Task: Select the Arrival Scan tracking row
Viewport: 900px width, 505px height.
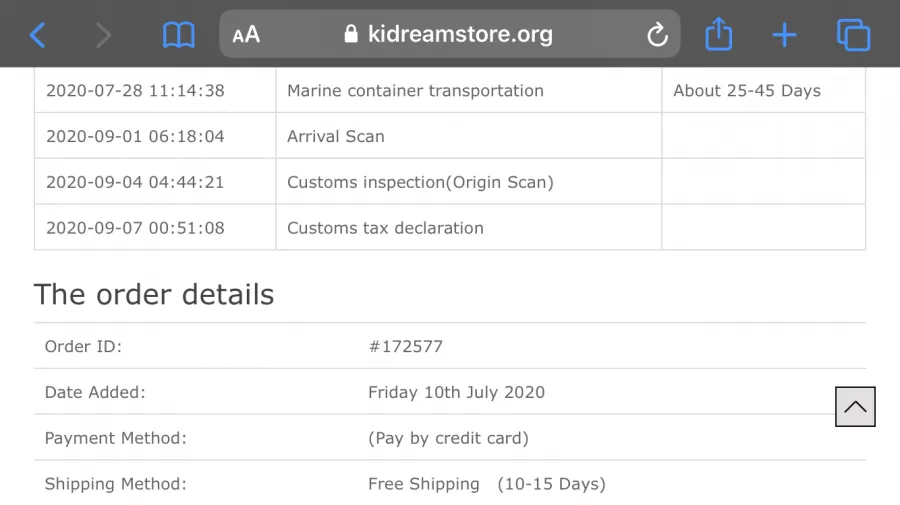Action: pyautogui.click(x=450, y=136)
